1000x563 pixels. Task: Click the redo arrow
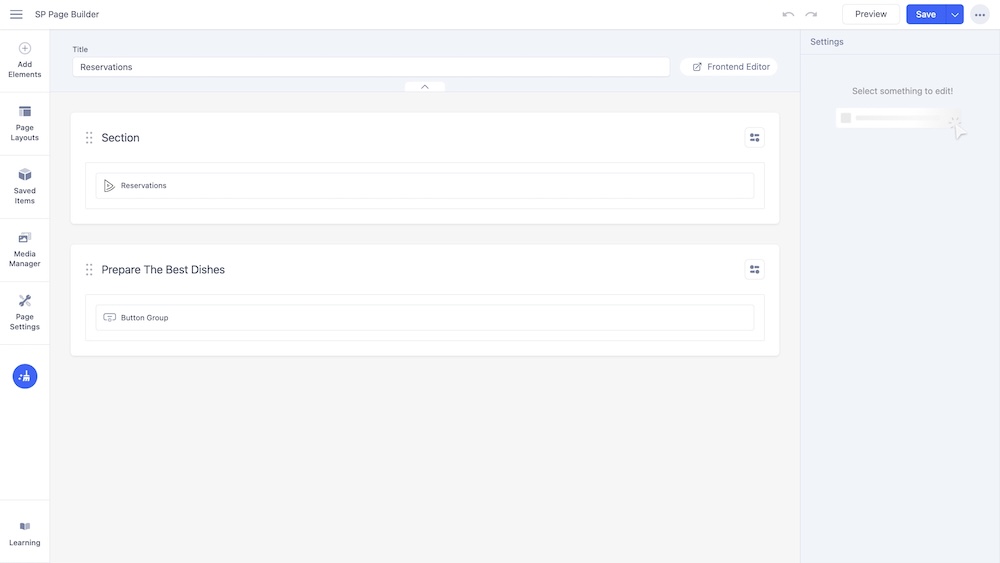(x=811, y=14)
